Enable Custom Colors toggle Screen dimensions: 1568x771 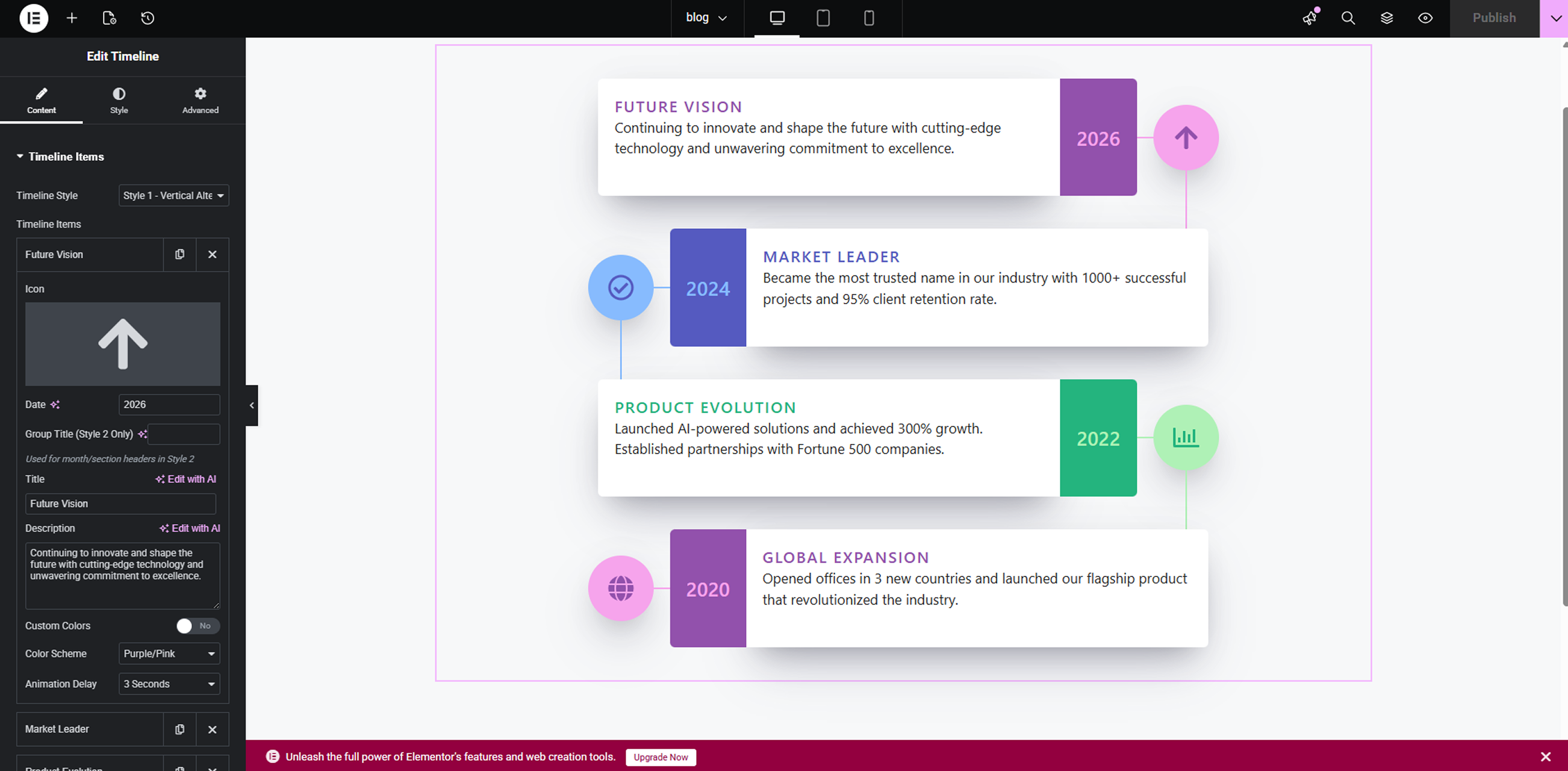198,625
